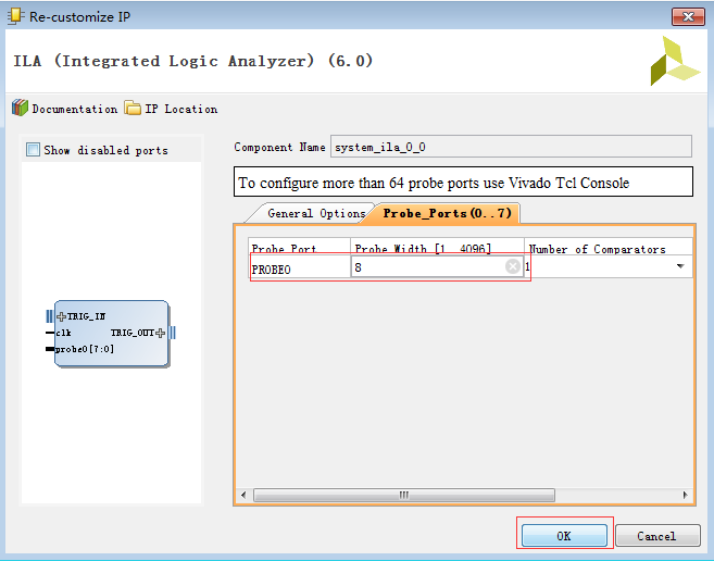Click the scrollbar right arrow in probe table
Viewport: 715px width, 561px height.
(685, 495)
